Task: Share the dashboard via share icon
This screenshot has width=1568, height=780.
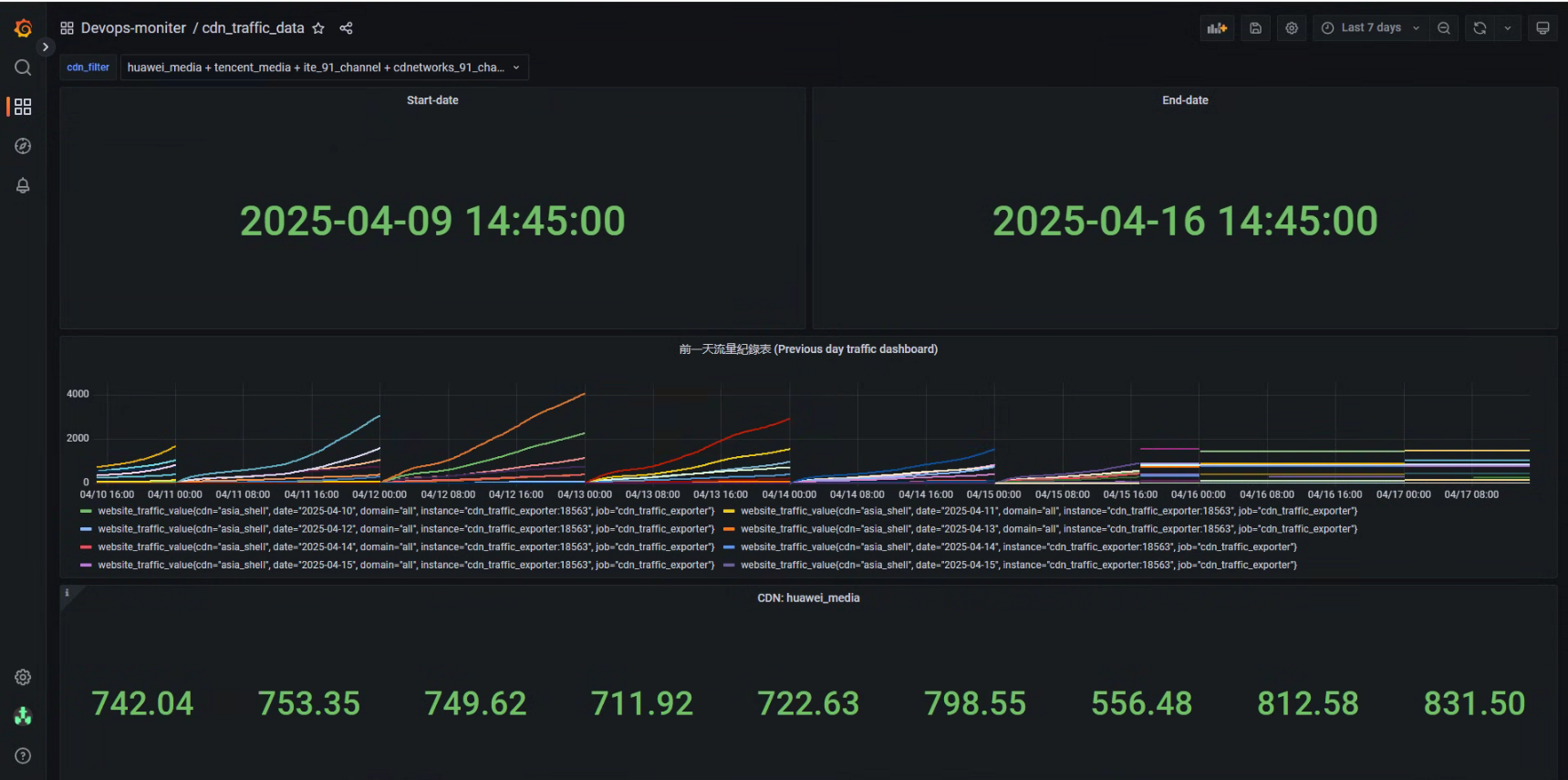Action: coord(346,28)
